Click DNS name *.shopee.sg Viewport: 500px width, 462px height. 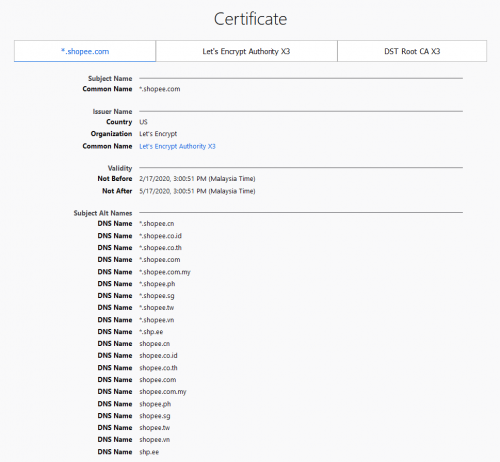point(157,296)
